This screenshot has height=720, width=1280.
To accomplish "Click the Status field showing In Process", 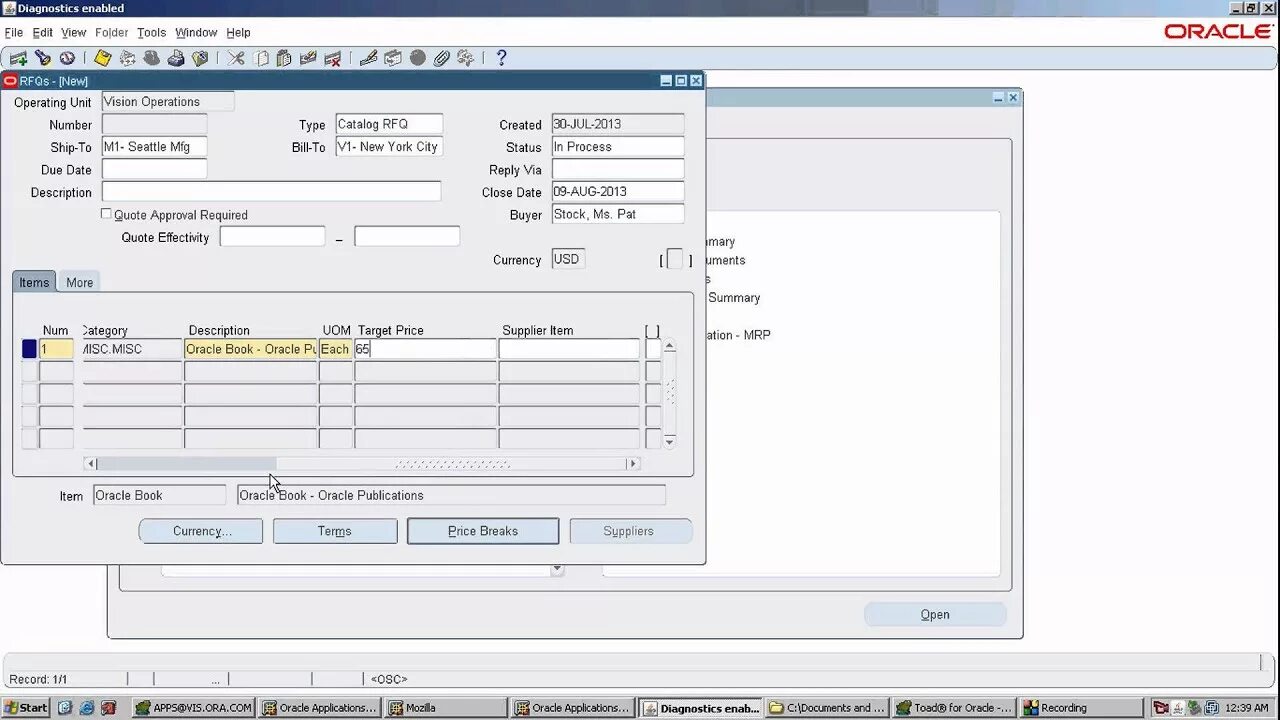I will tap(618, 146).
